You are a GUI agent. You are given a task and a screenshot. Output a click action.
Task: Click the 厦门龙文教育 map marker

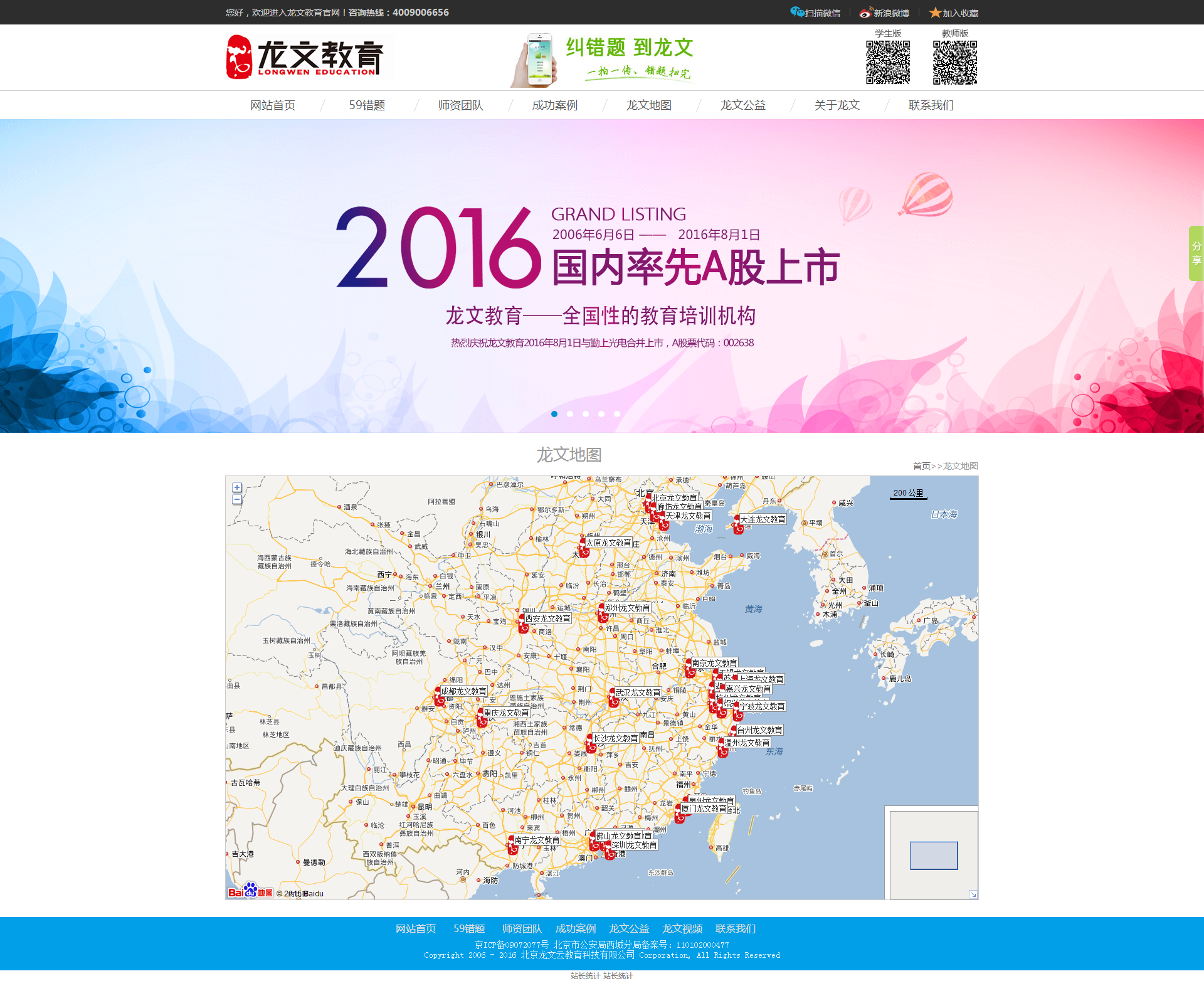(x=680, y=815)
